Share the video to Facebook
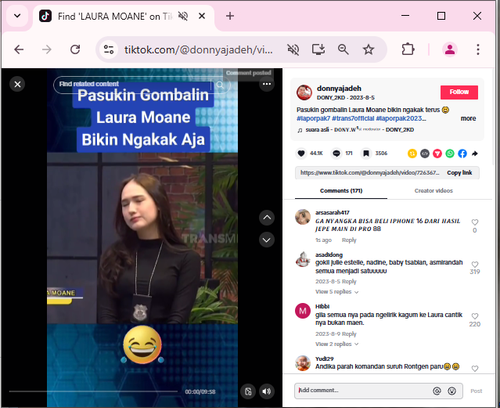The image size is (500, 408). 462,153
